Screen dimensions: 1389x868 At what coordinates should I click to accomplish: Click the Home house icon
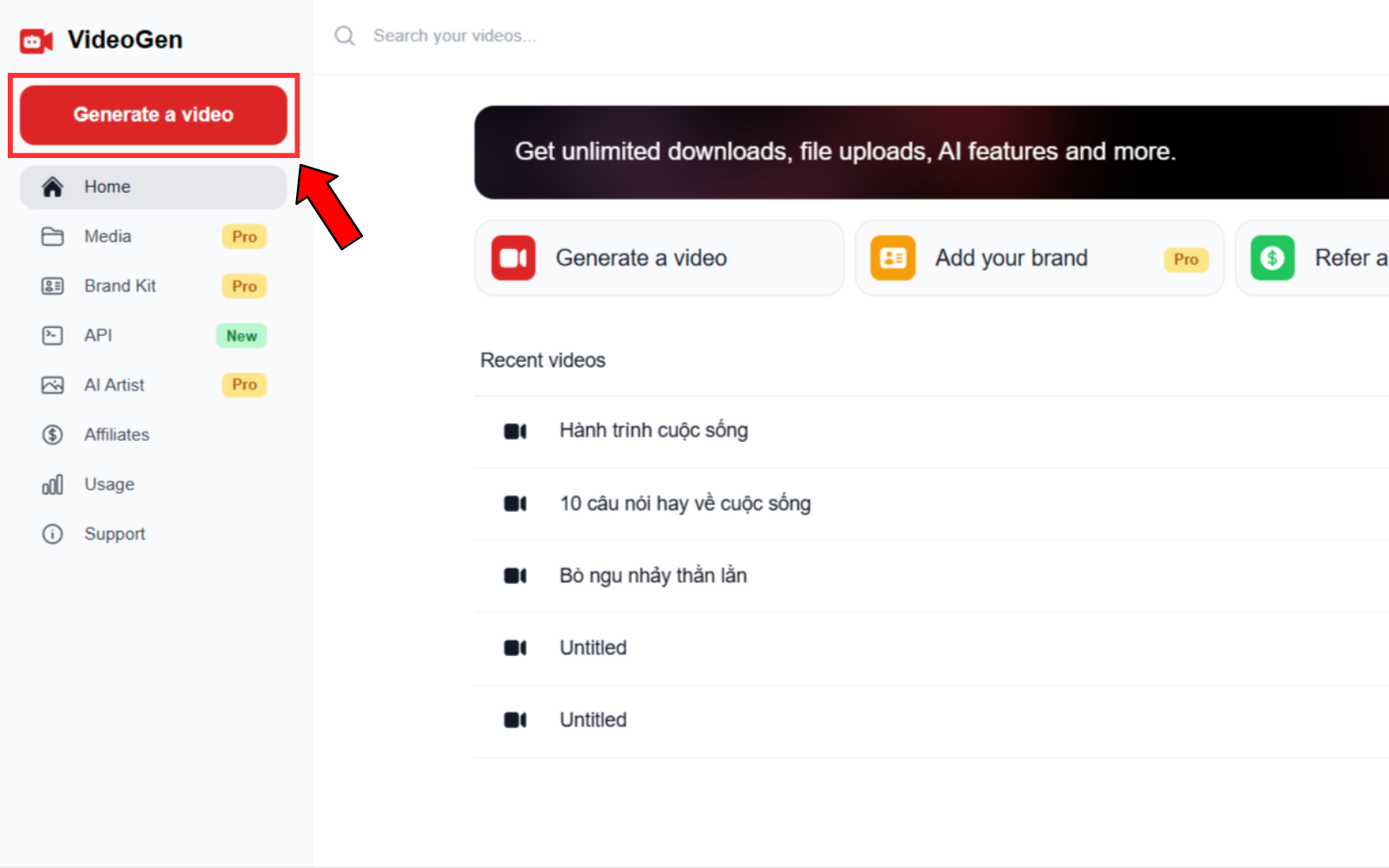click(52, 187)
